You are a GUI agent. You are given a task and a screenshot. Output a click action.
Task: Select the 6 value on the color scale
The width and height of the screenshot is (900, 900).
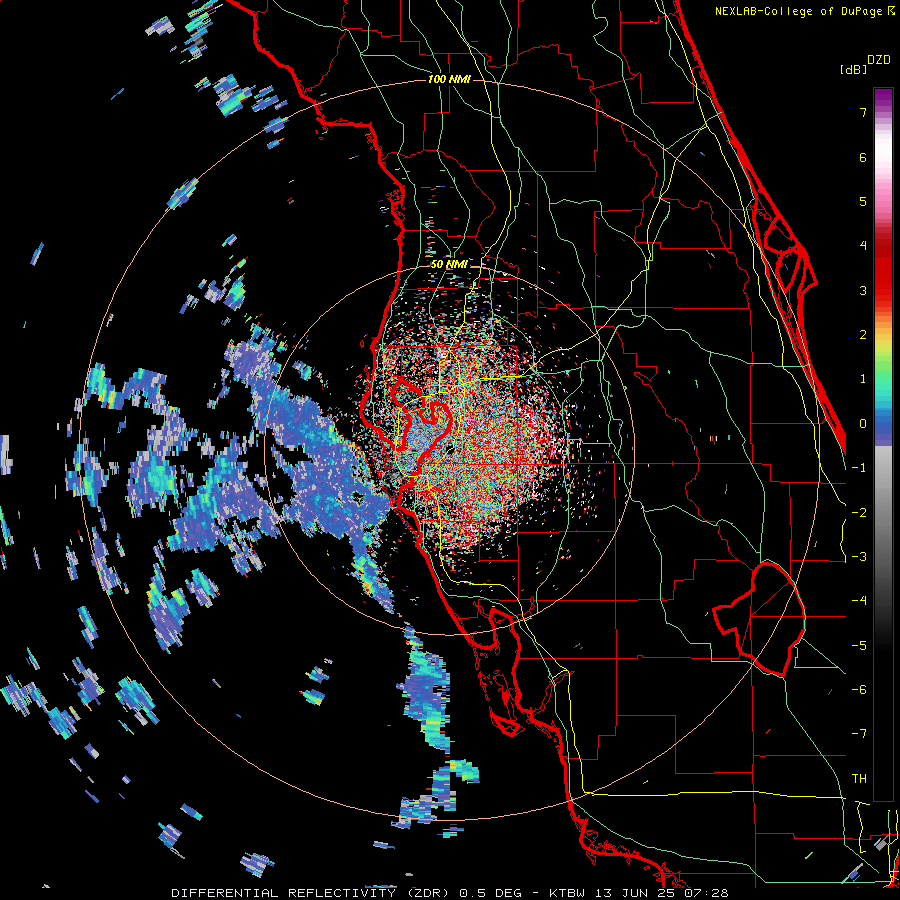[x=863, y=157]
